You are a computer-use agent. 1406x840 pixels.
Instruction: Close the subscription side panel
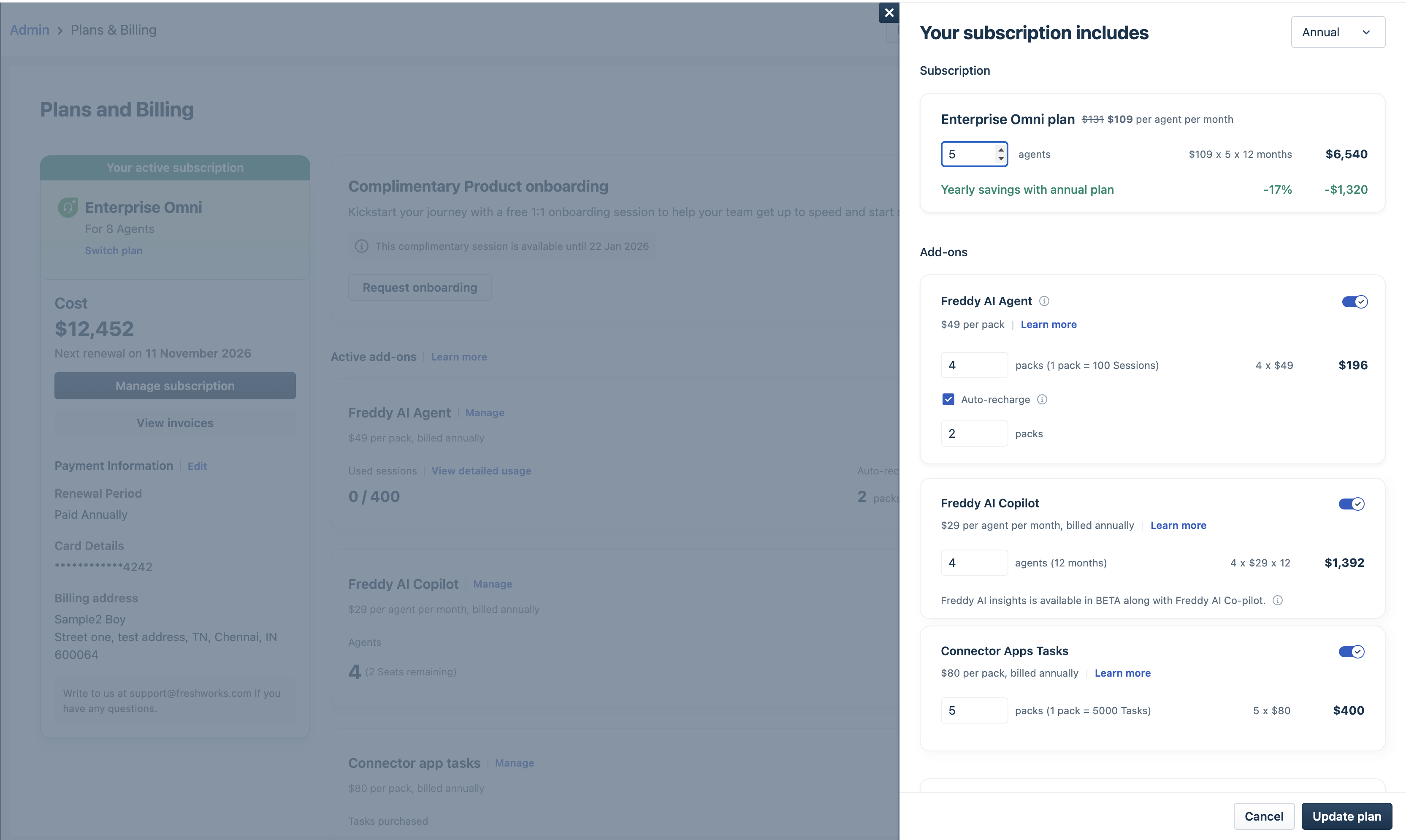[889, 13]
